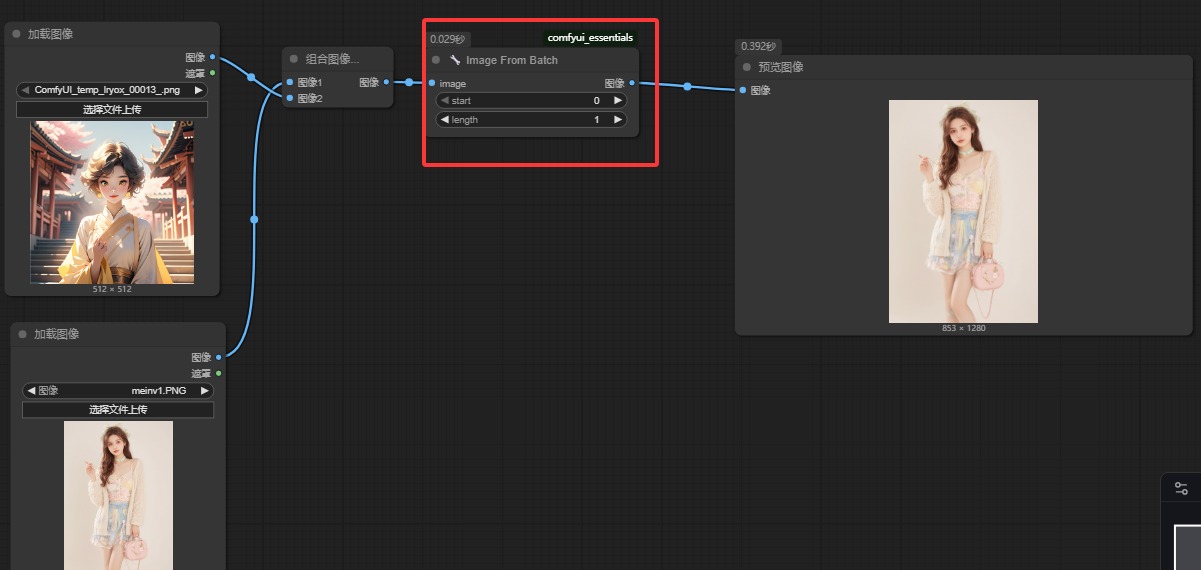The height and width of the screenshot is (570, 1201).
Task: Open the minimap settings sliders icon
Action: tap(1181, 489)
